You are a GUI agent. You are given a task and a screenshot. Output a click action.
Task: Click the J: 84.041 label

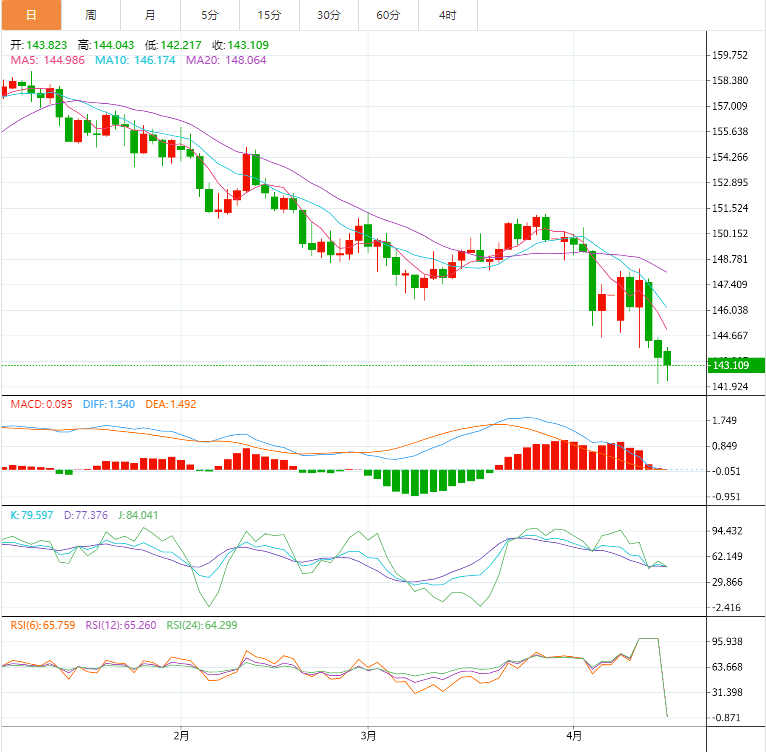pos(138,515)
